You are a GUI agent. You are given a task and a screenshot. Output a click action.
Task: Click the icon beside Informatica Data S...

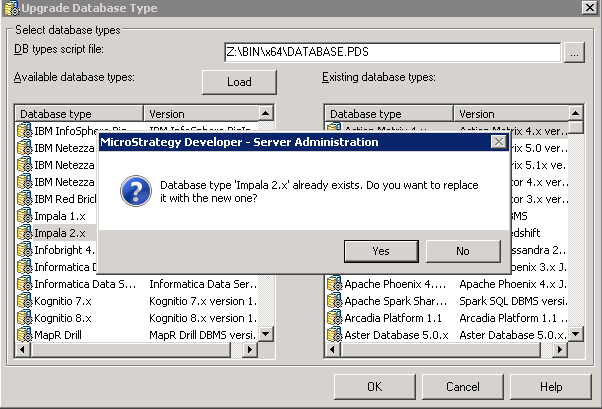(x=25, y=283)
